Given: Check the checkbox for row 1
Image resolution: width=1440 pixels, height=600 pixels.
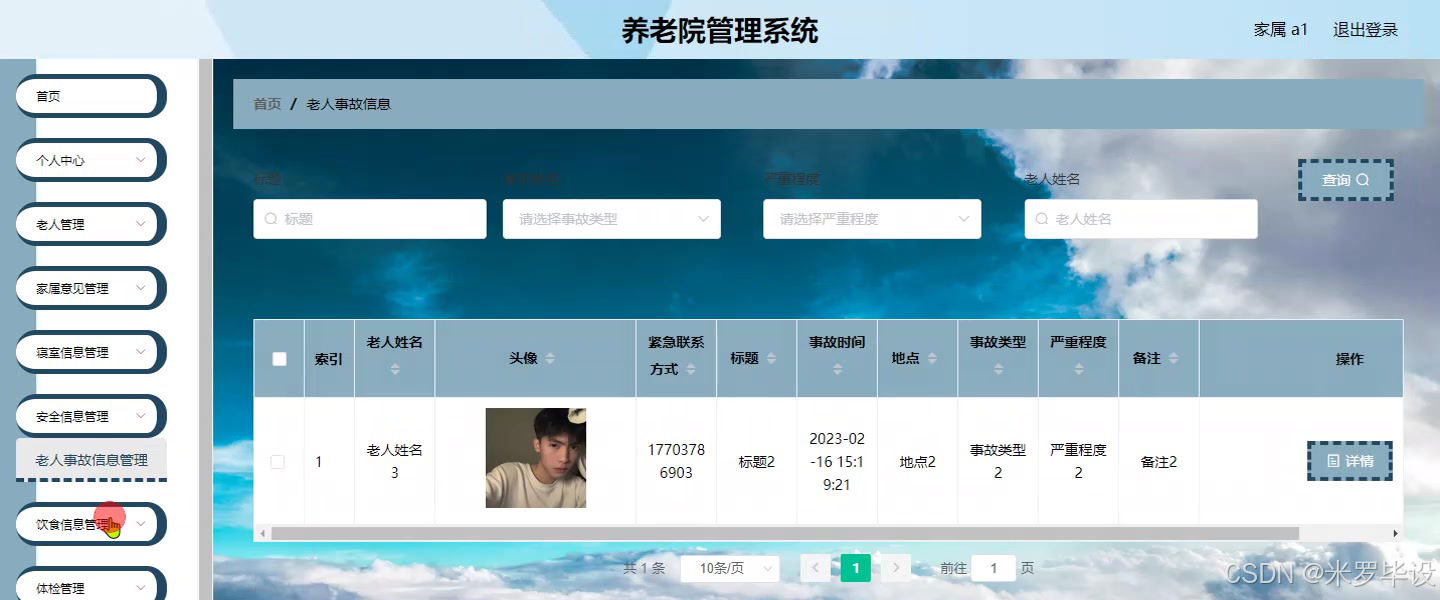Looking at the screenshot, I should point(279,461).
